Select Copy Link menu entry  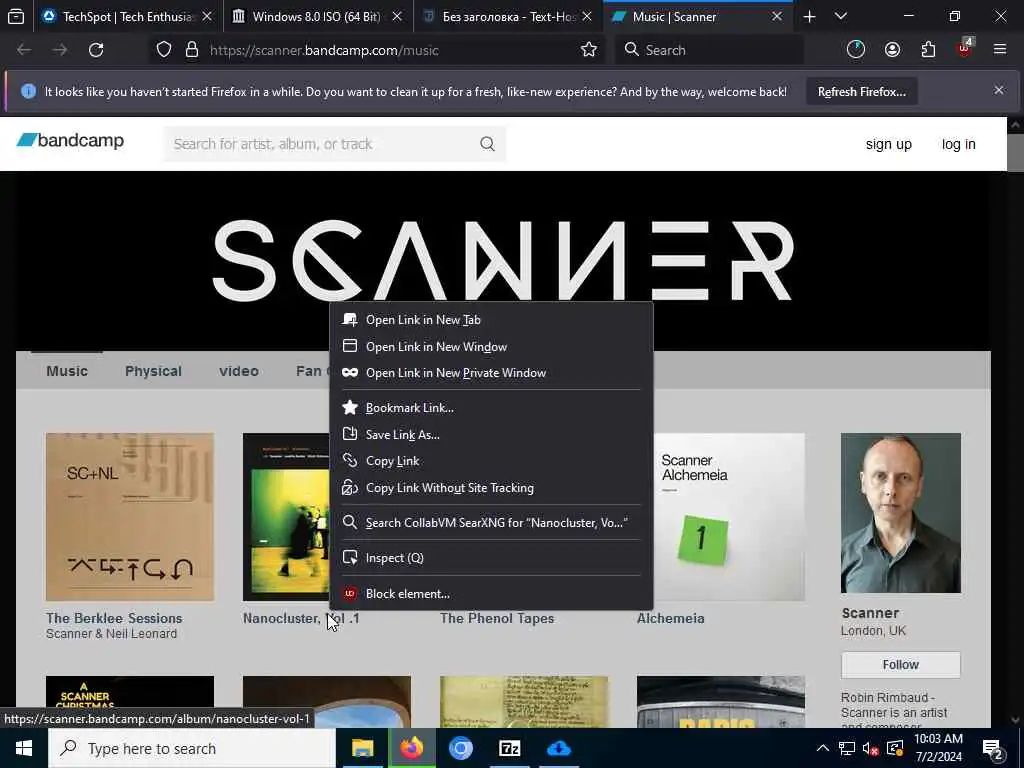tap(491, 461)
